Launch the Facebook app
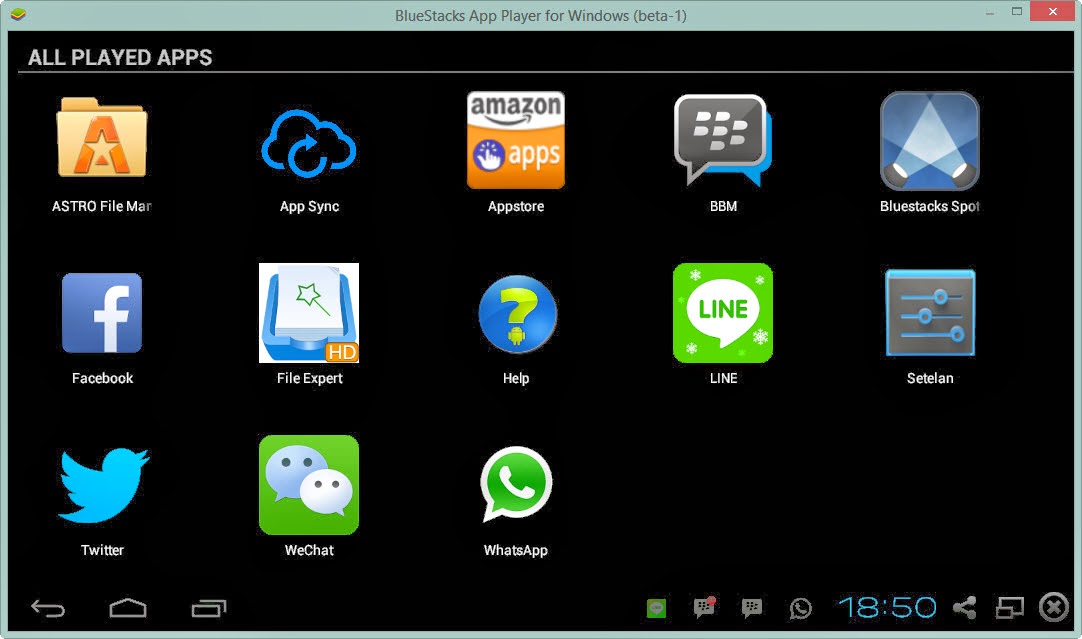Screen dimensions: 1082x639 (x=102, y=313)
